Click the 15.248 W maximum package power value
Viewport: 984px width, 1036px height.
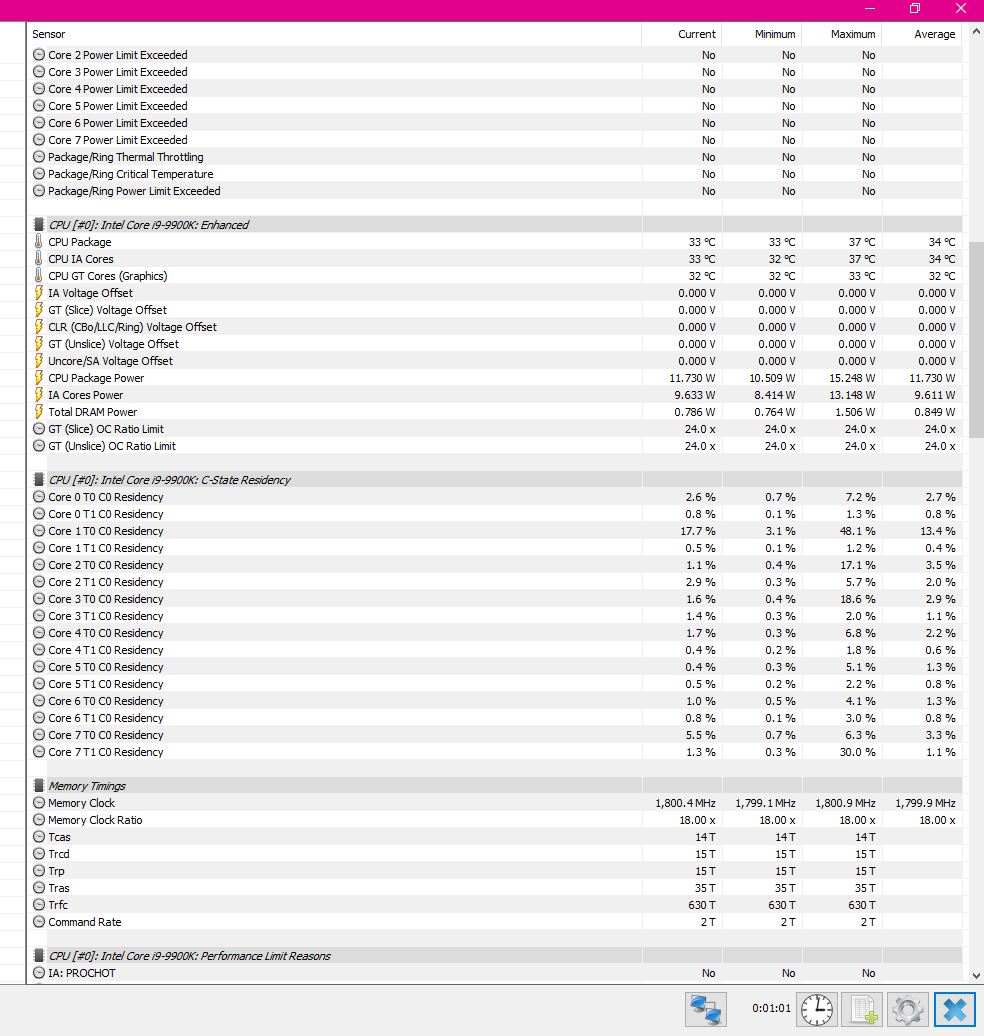pyautogui.click(x=852, y=378)
